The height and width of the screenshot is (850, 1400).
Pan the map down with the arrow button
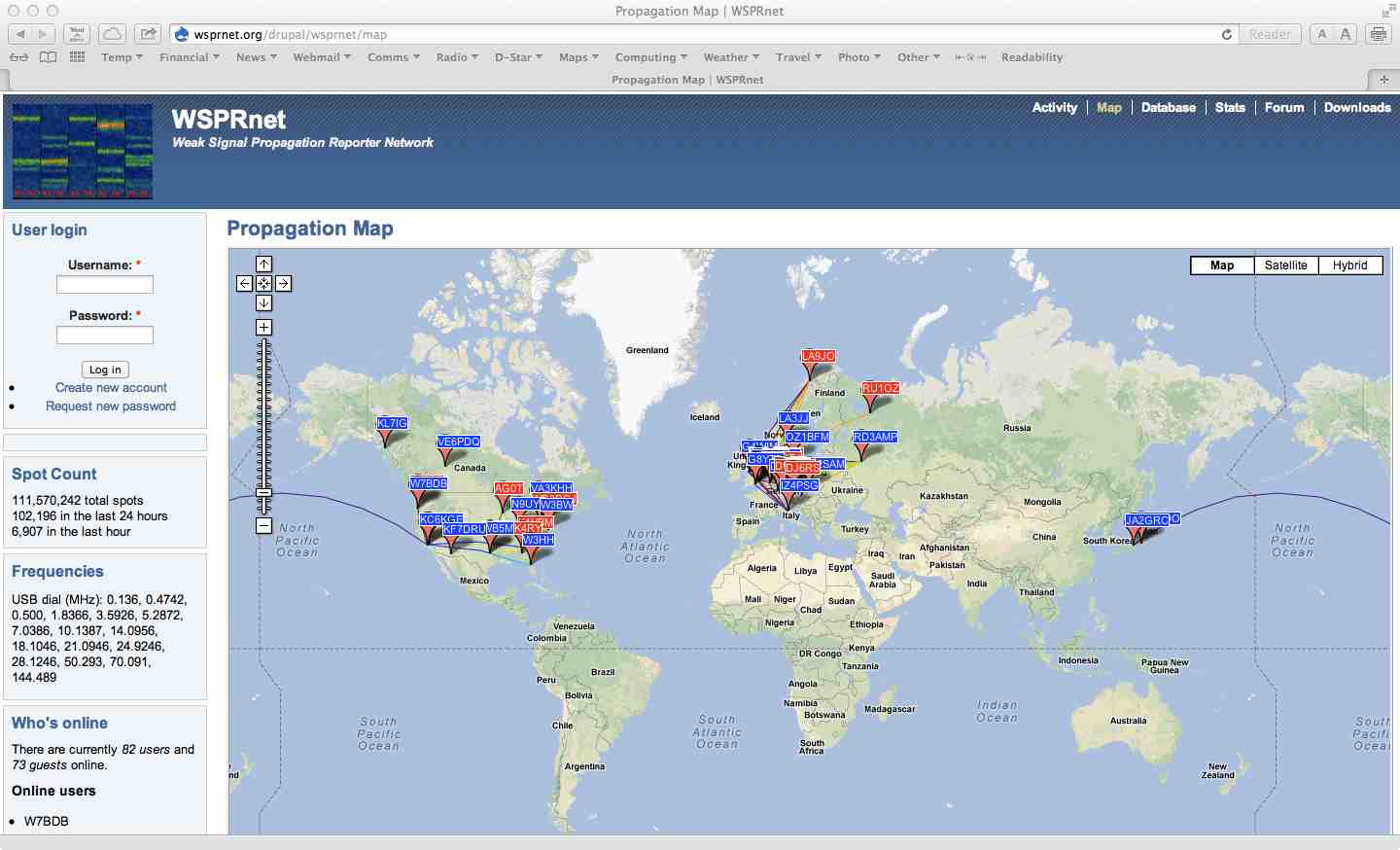(263, 303)
